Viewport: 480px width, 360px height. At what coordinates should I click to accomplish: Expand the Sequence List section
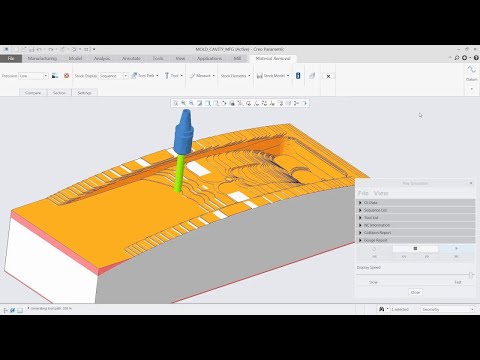pyautogui.click(x=416, y=210)
